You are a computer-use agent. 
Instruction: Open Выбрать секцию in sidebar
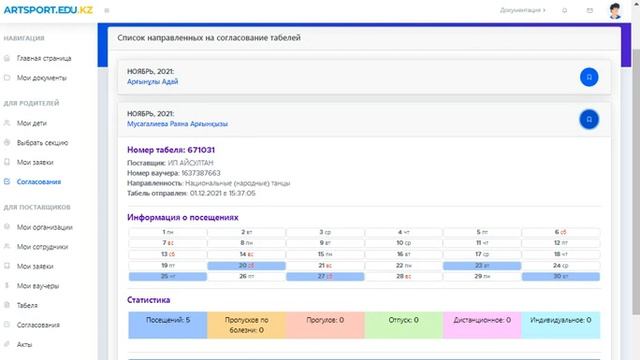[42, 143]
